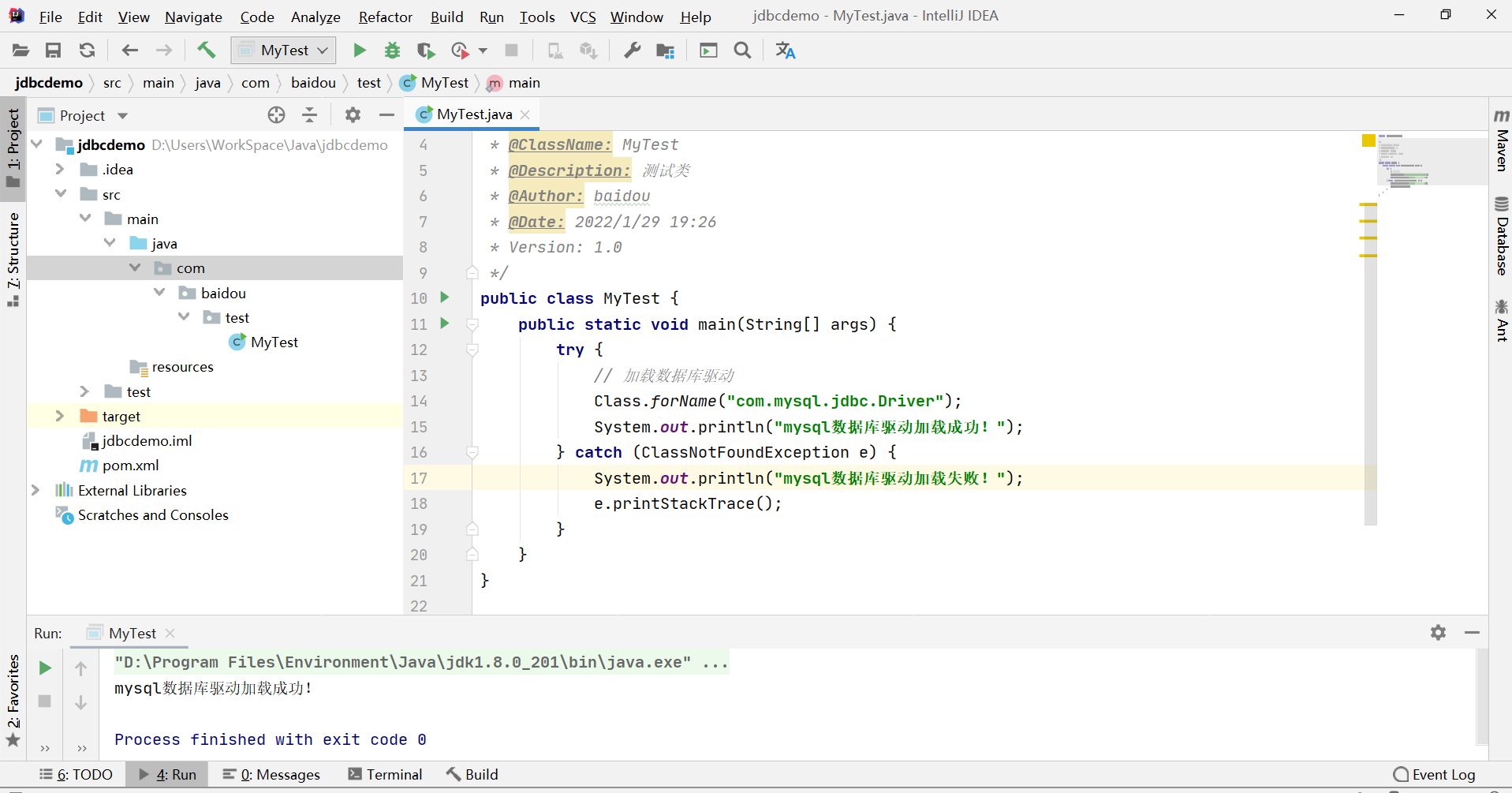This screenshot has height=793, width=1512.
Task: Click the yellow inspection indicator square
Action: (1368, 140)
